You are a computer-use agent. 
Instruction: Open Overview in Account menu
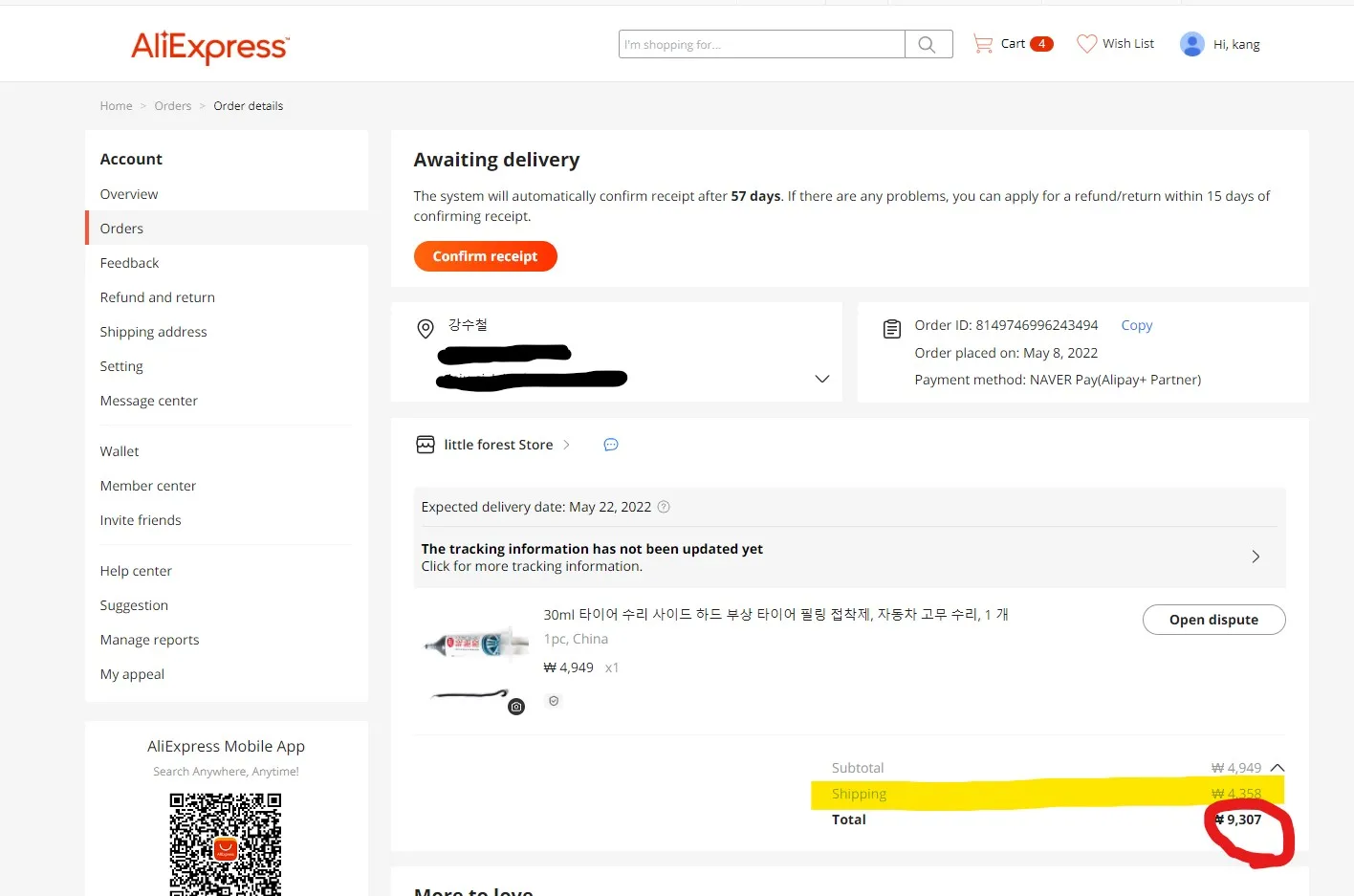[x=129, y=194]
